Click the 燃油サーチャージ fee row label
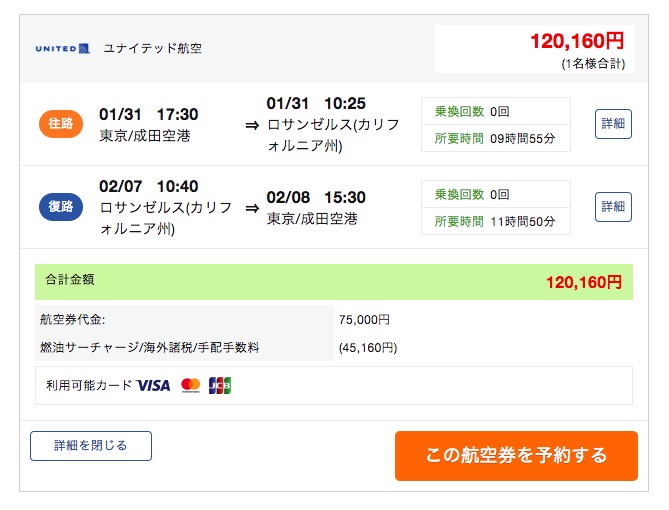This screenshot has height=510, width=669. click(x=149, y=348)
